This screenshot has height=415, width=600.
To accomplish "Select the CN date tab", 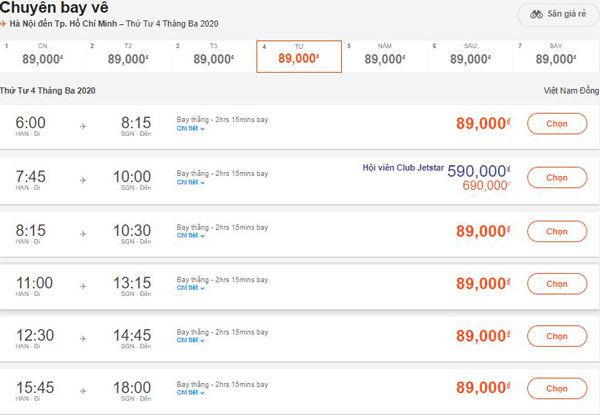I will (42, 56).
